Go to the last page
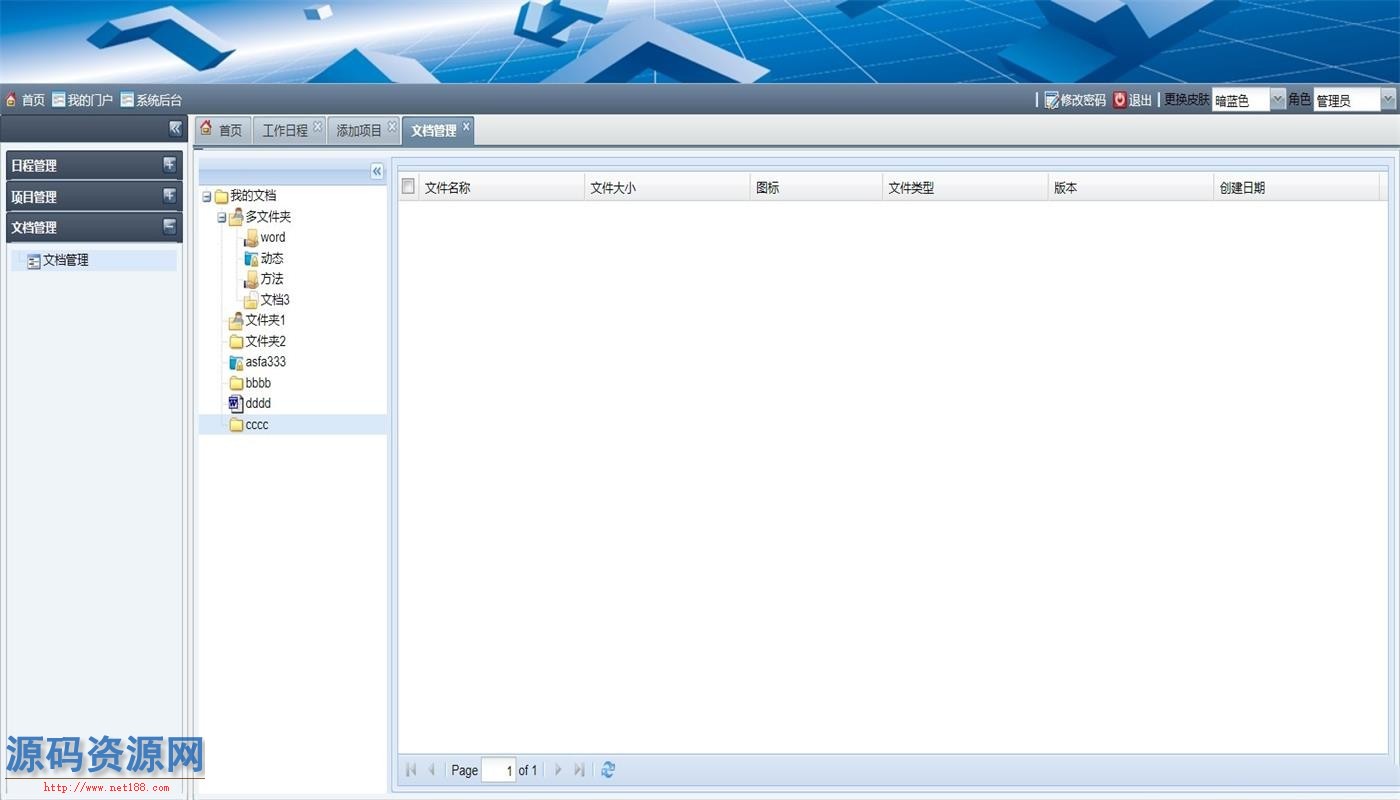The height and width of the screenshot is (800, 1400). [x=579, y=770]
